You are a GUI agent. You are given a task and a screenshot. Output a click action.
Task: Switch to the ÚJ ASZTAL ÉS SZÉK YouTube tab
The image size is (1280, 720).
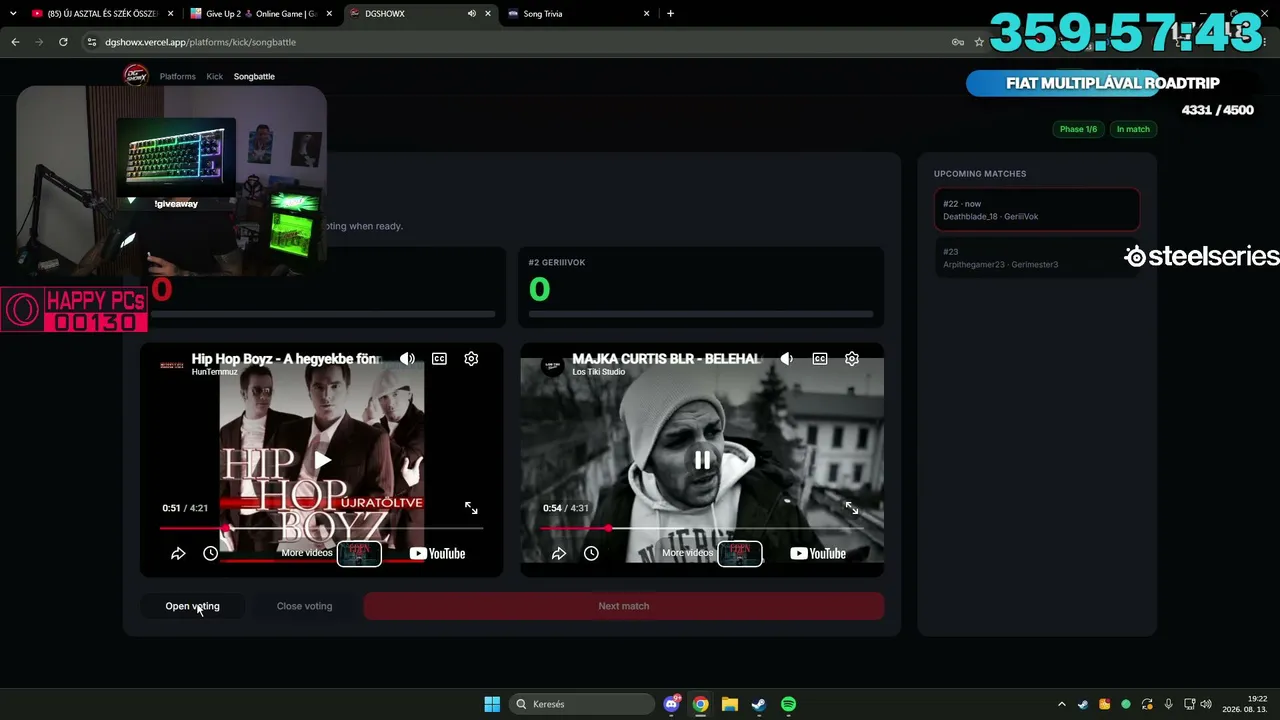tap(101, 14)
